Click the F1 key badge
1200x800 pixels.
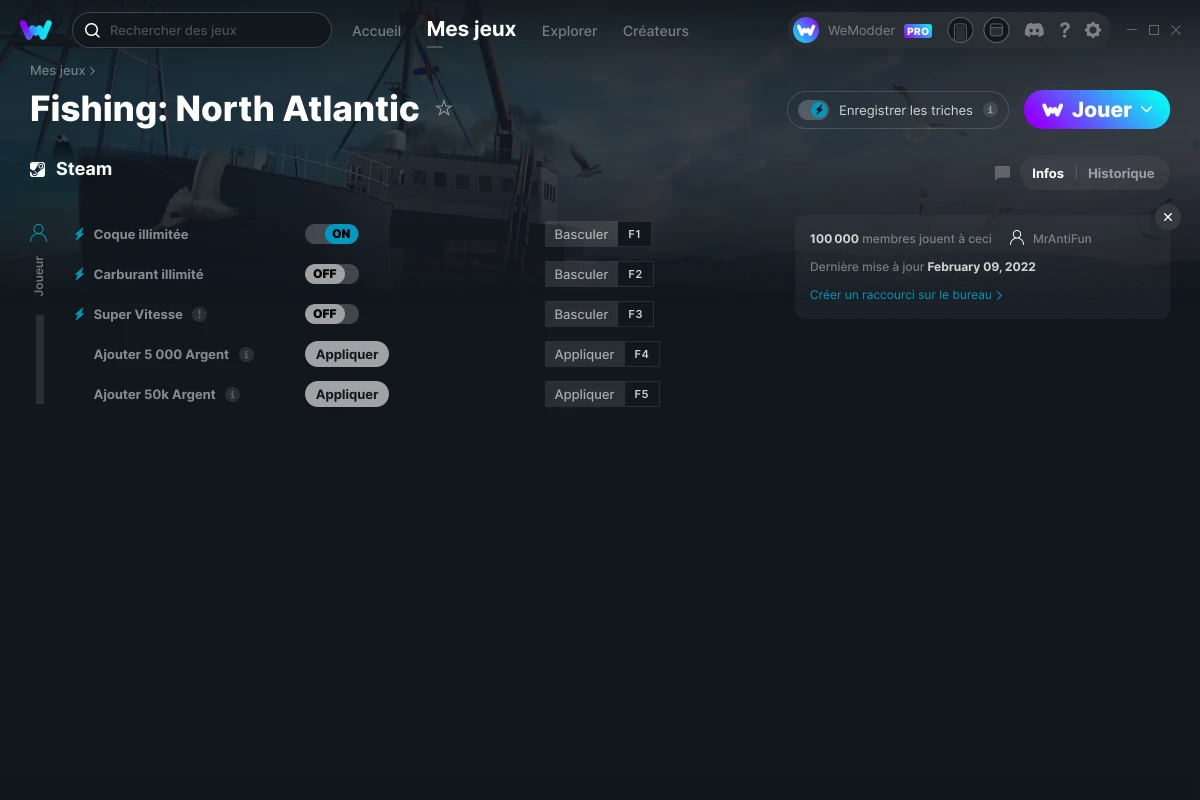coord(635,234)
